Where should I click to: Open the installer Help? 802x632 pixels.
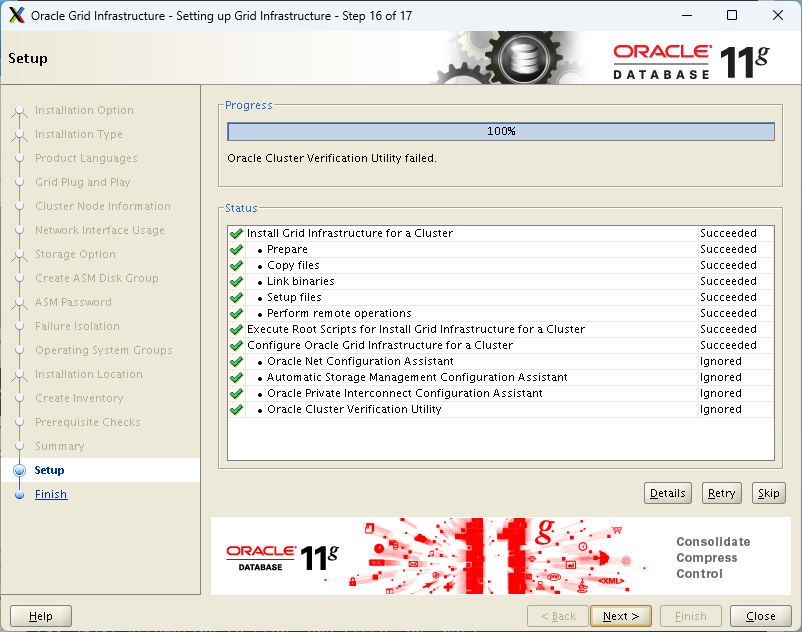click(41, 616)
